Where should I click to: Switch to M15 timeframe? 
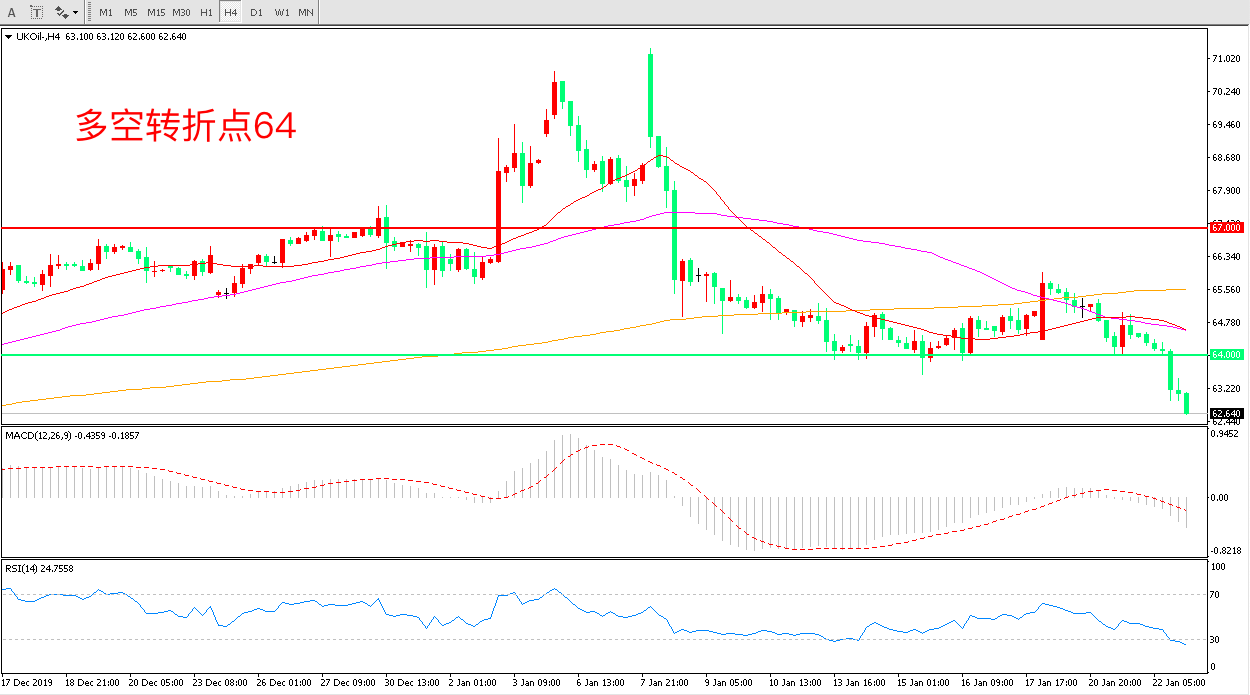156,13
